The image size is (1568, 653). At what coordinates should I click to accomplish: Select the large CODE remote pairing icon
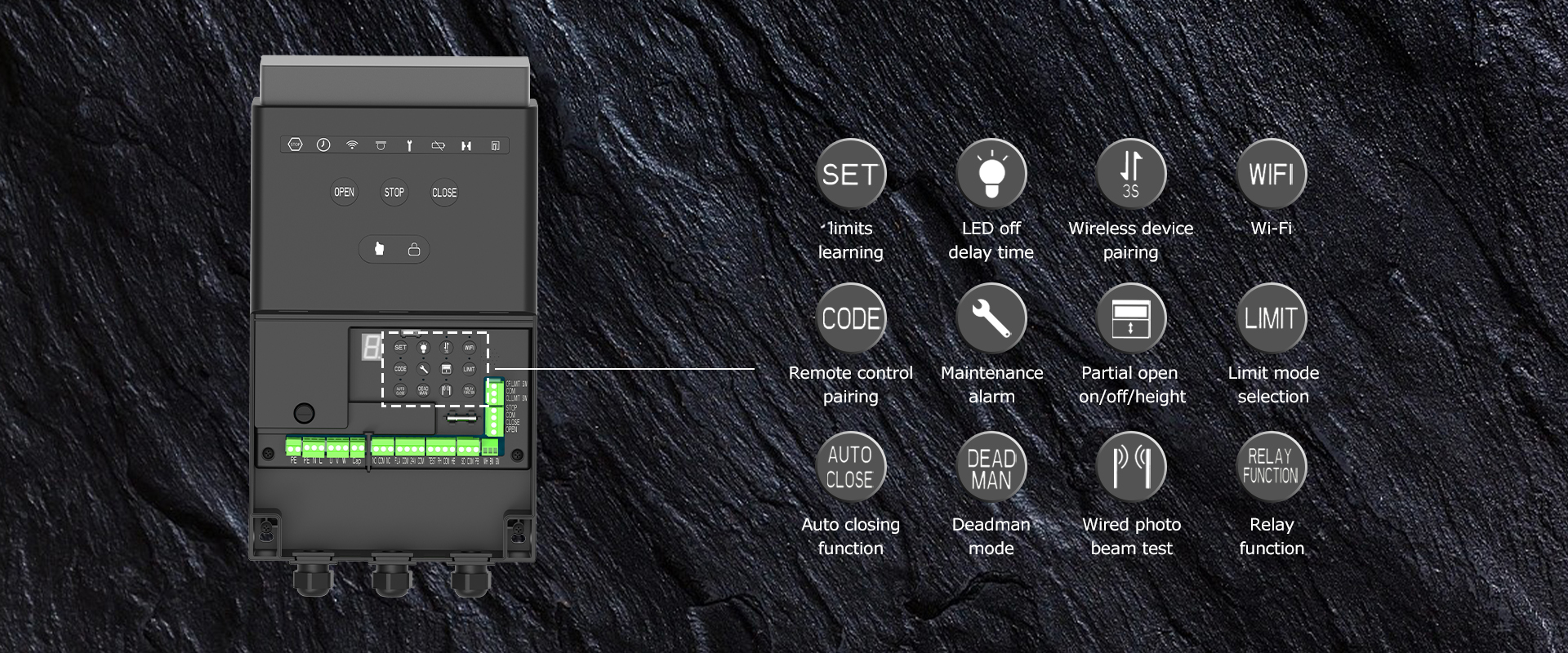click(850, 318)
